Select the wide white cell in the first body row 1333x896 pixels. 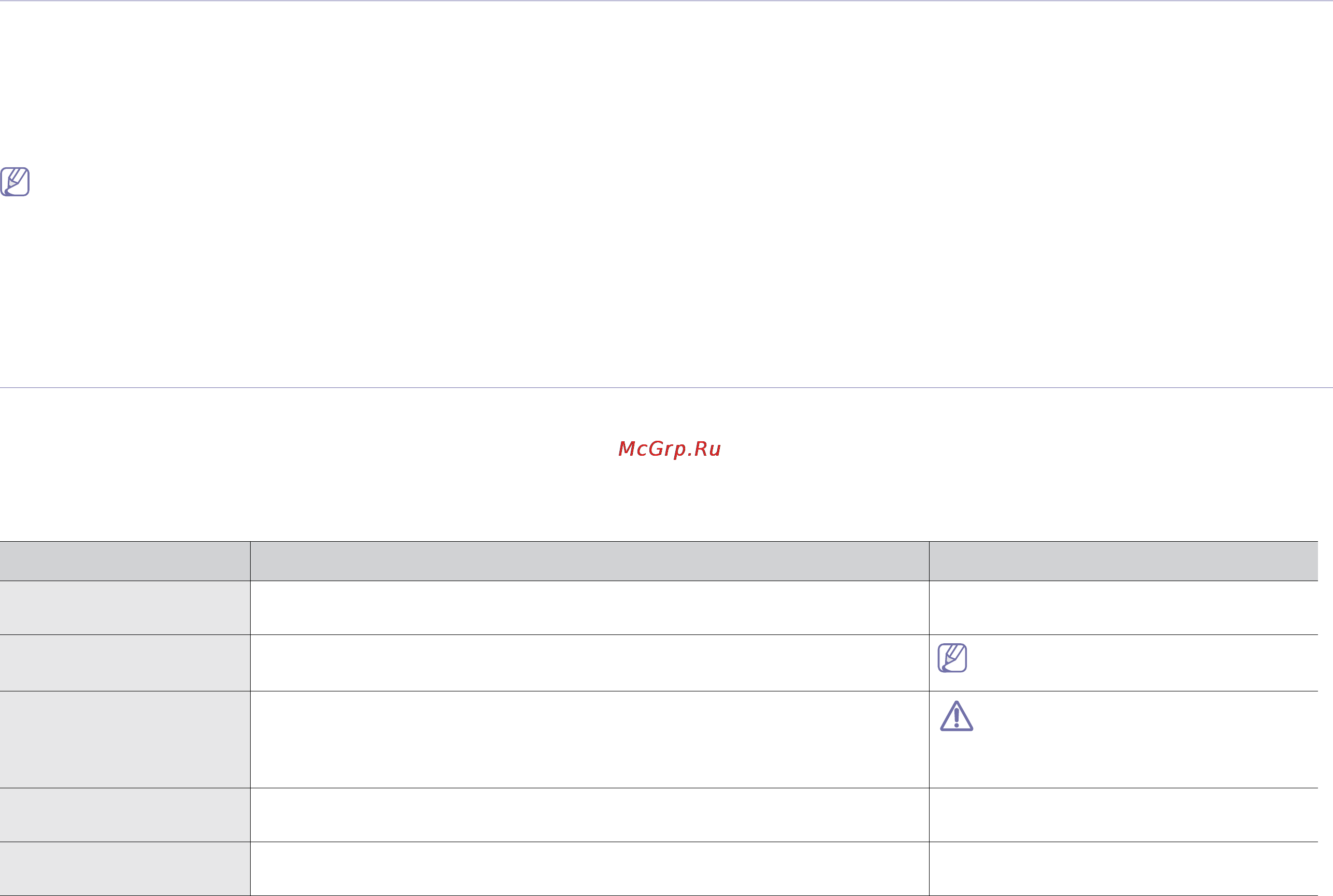590,608
